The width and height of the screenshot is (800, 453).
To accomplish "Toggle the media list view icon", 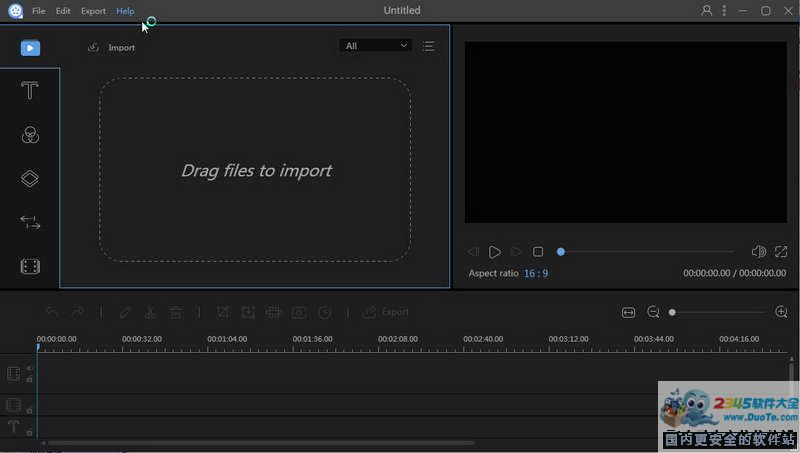I will coord(429,46).
